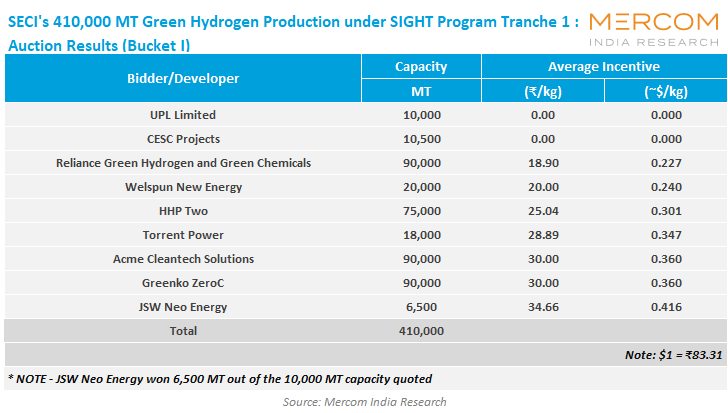Click Acme Cleantech's 0.360 dollar value

click(666, 259)
